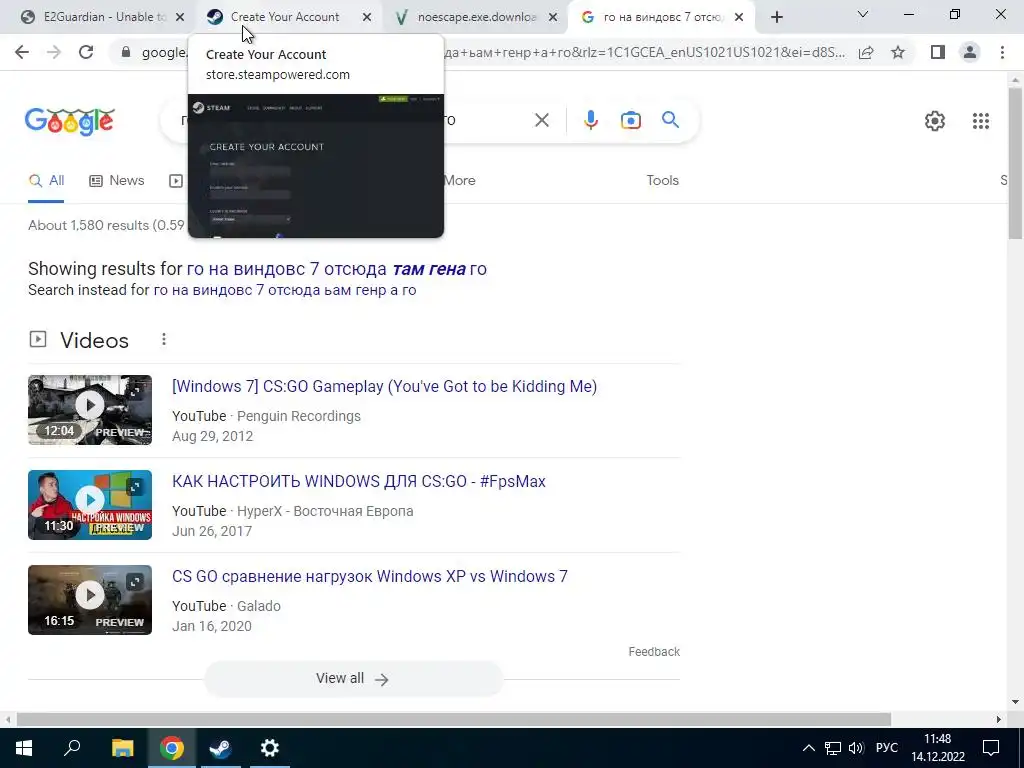This screenshot has width=1024, height=768.
Task: Clear the search query with X
Action: 541,120
